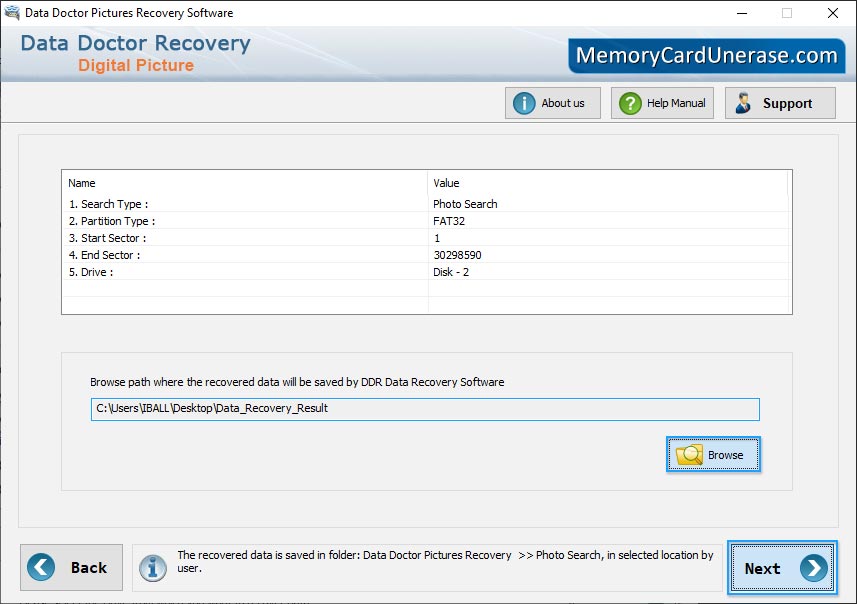Image resolution: width=857 pixels, height=604 pixels.
Task: Click the app icon in the title bar
Action: pyautogui.click(x=11, y=13)
